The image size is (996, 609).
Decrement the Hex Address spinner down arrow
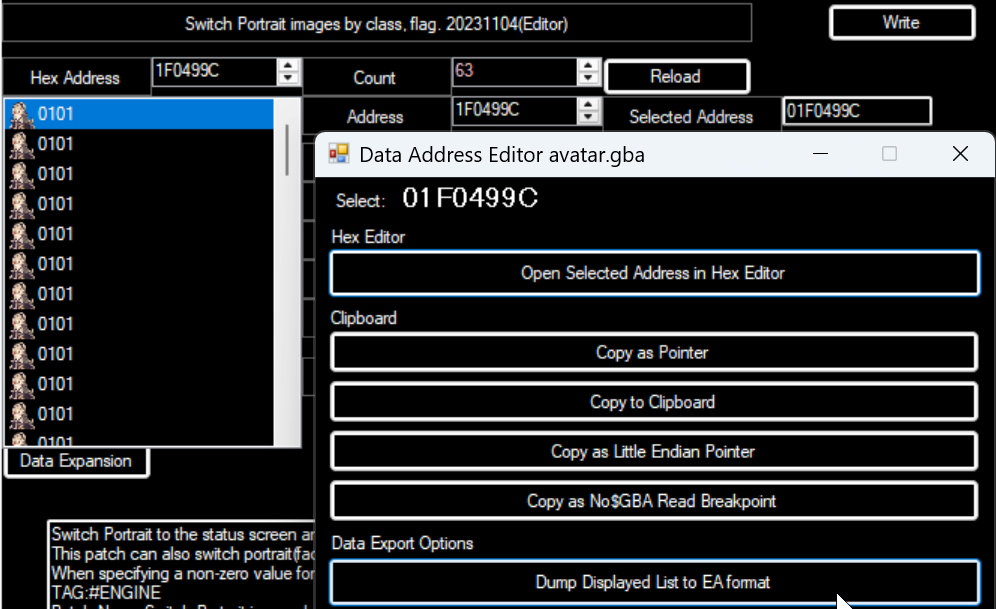(x=288, y=79)
